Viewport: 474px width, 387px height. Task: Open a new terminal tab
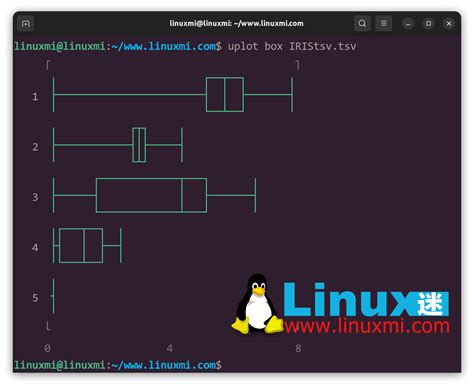[x=26, y=24]
